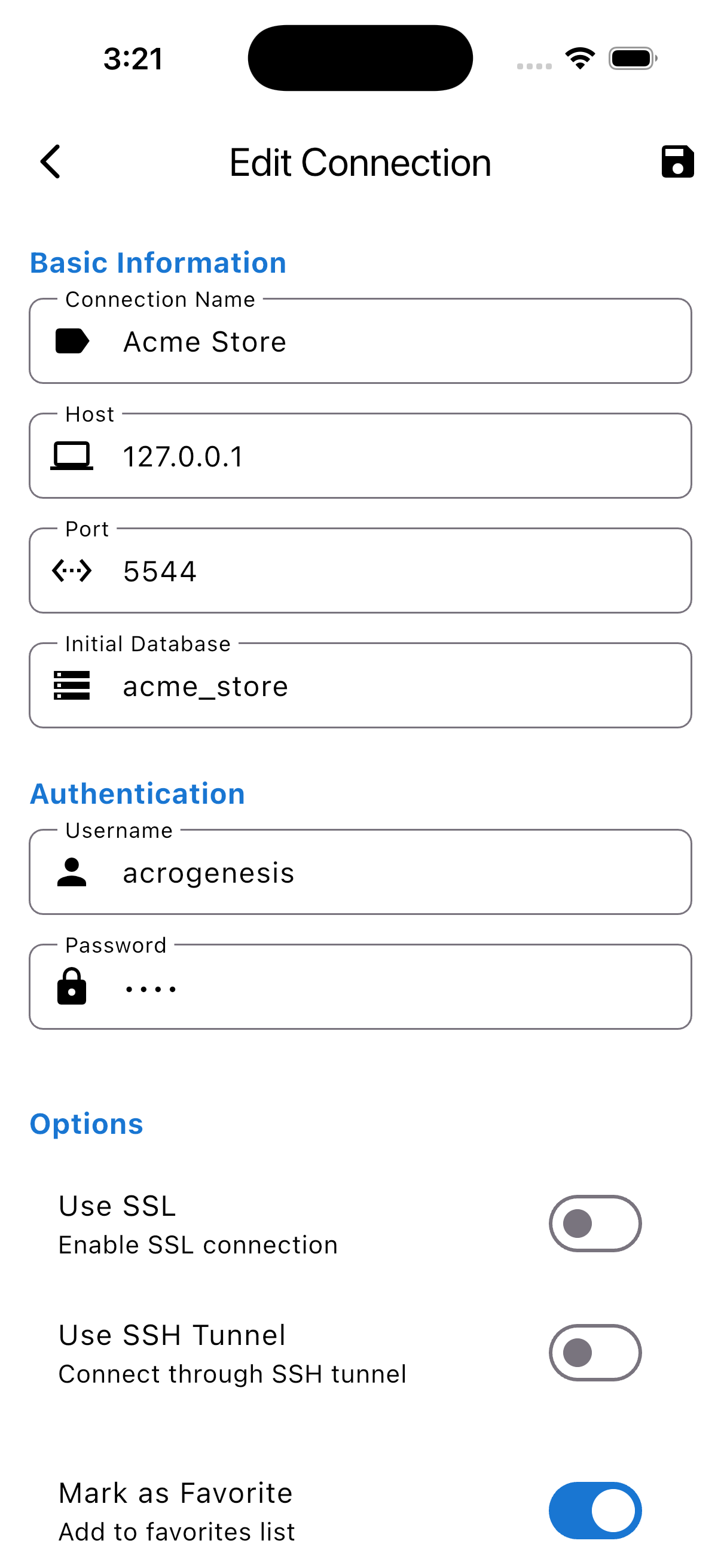The width and height of the screenshot is (721, 1568).
Task: Tap the 'Basic Information' heading
Action: point(158,263)
